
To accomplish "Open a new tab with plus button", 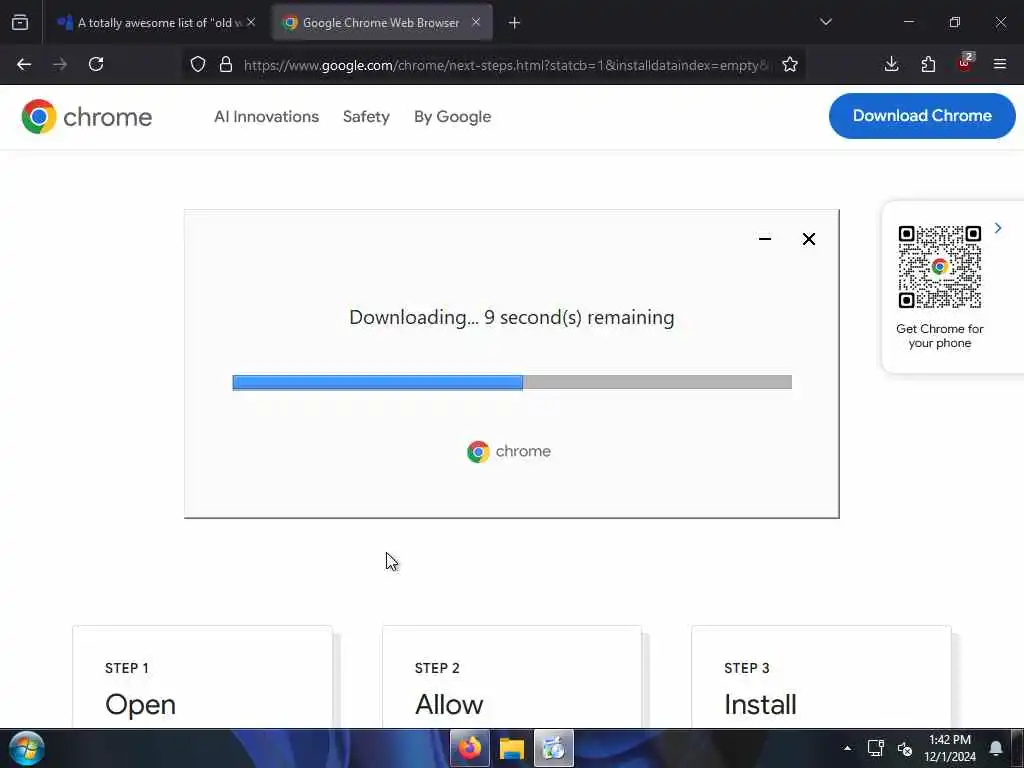I will point(515,23).
